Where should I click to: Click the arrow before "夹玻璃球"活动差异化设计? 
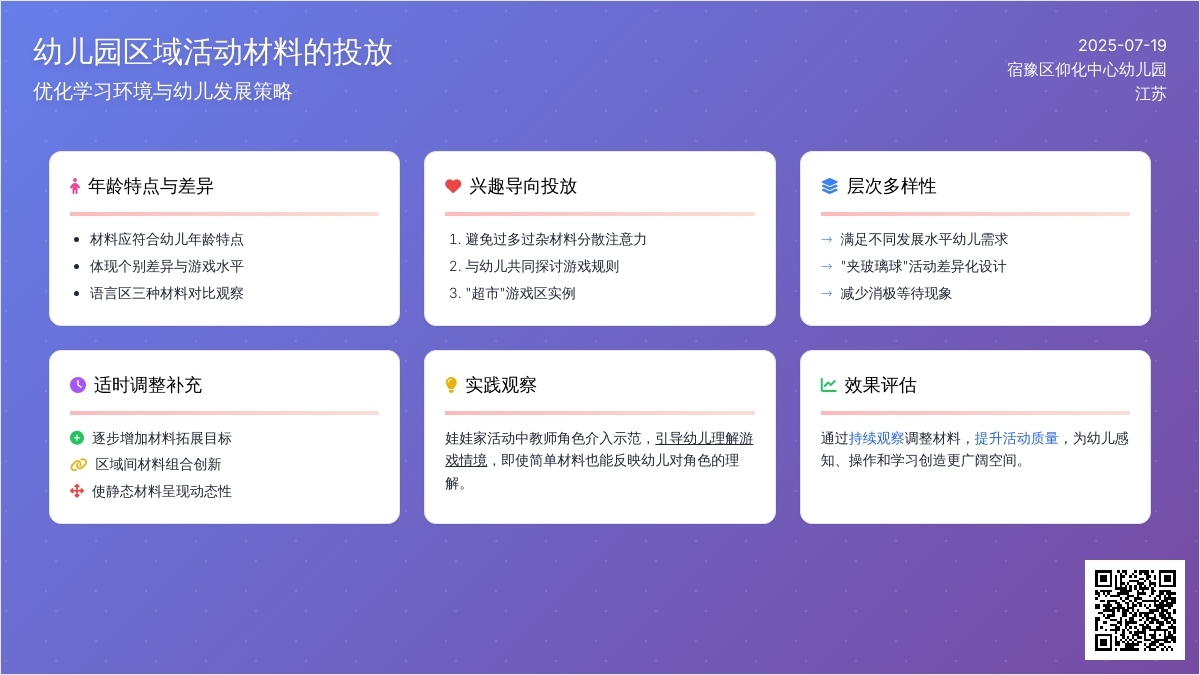827,267
